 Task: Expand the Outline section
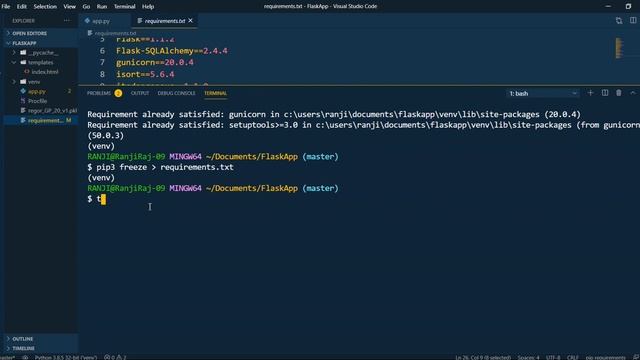pos(22,339)
